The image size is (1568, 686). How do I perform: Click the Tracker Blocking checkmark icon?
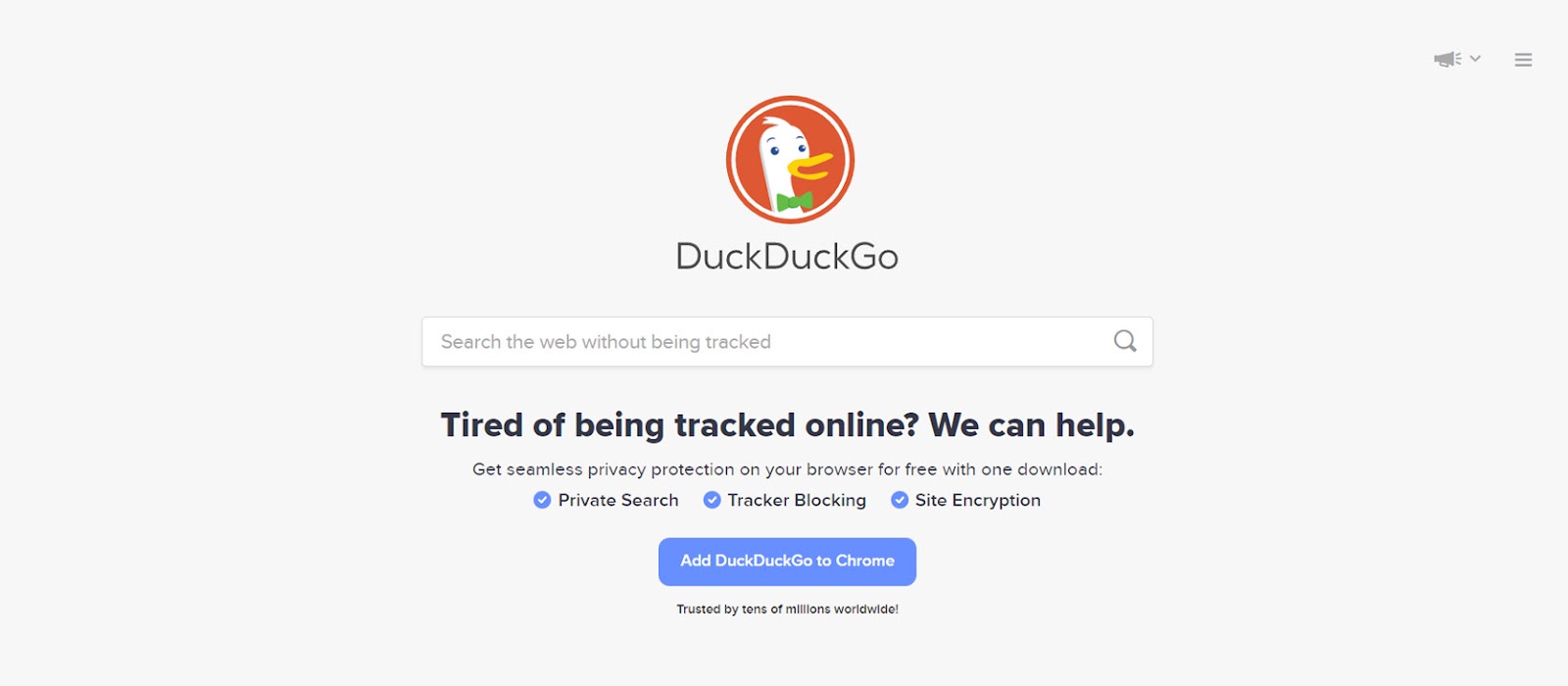tap(712, 500)
